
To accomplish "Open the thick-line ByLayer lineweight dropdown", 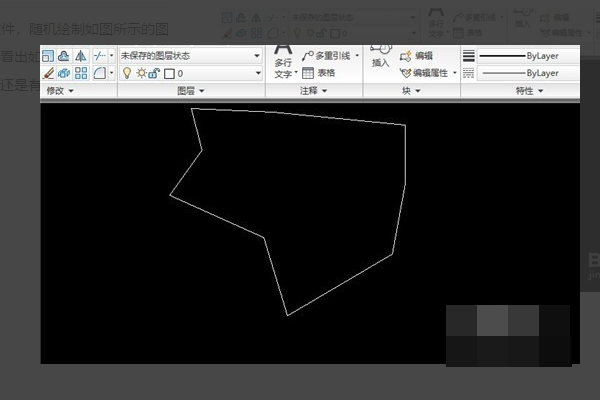I will tap(528, 56).
